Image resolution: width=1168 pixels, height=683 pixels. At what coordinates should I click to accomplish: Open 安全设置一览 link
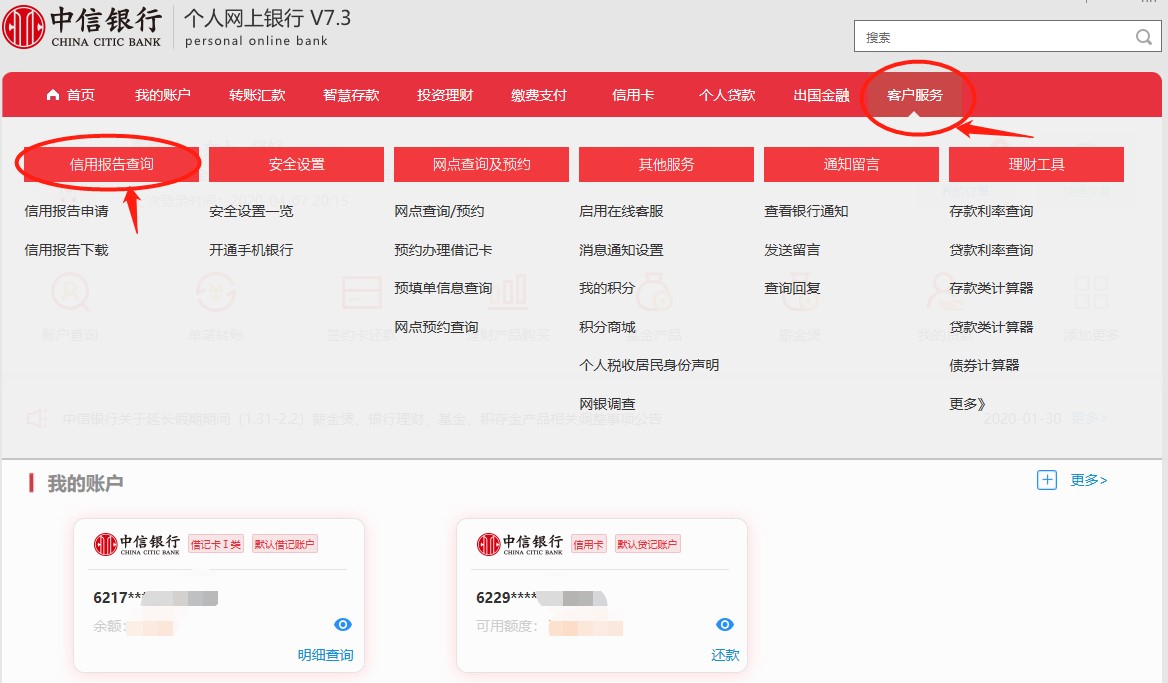(251, 211)
